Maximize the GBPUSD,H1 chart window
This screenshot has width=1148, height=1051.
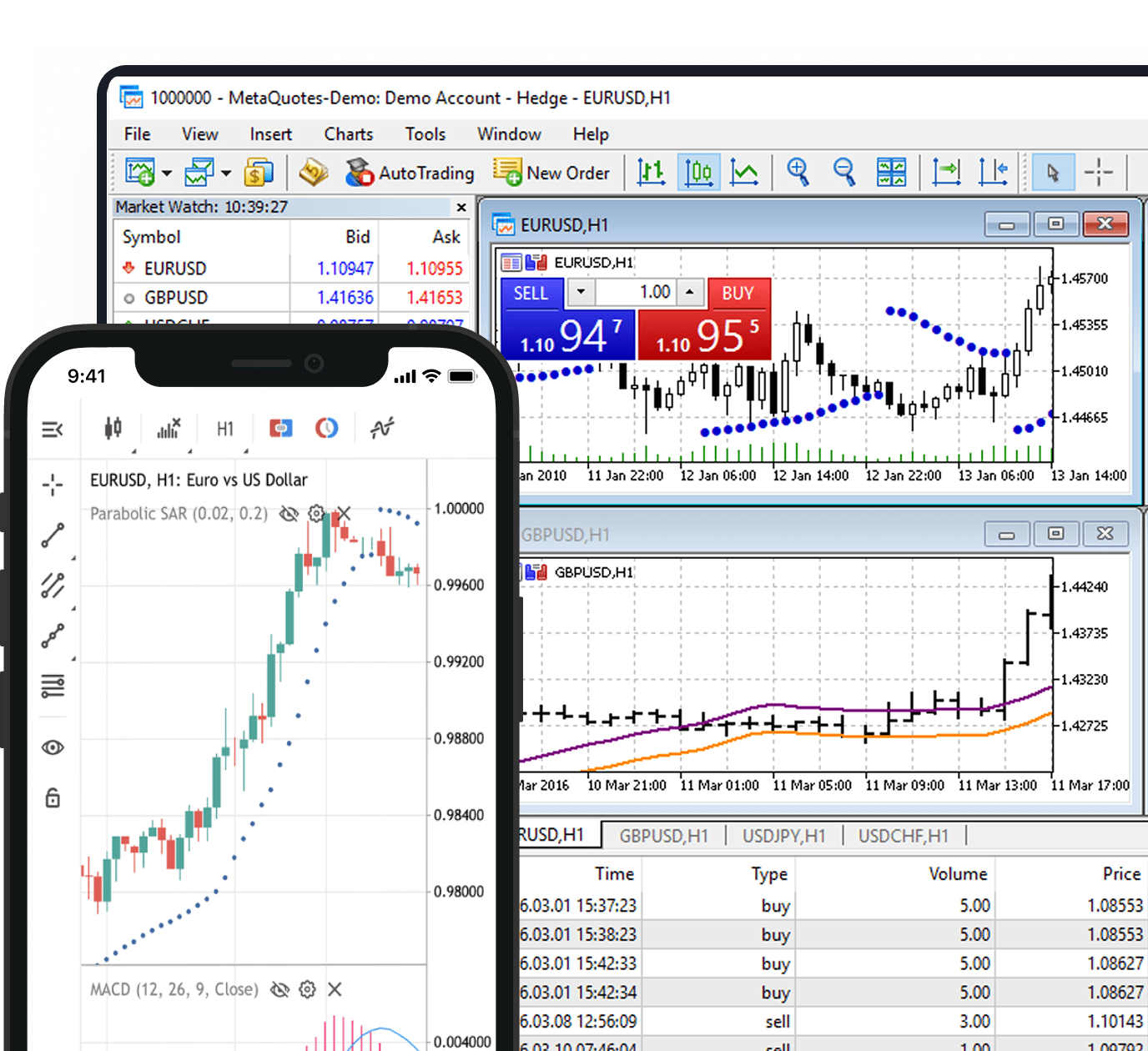[1055, 534]
